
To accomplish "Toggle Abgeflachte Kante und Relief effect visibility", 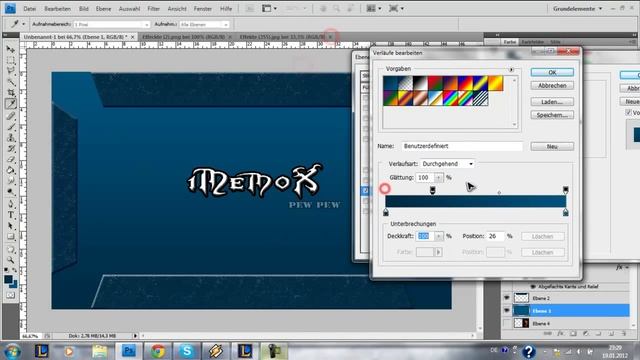I will point(533,287).
